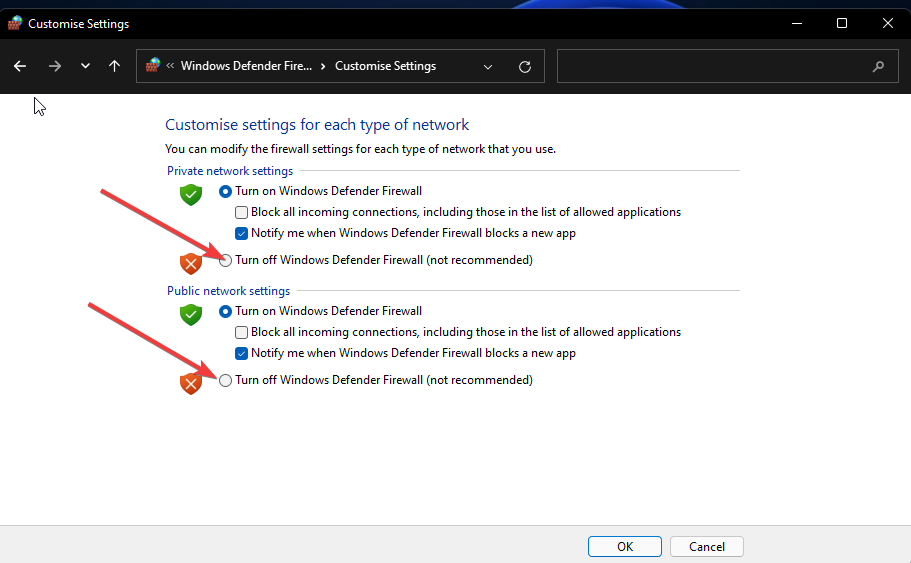Click the double-chevron before Windows Defender breadcrumb
Viewport: 911px width, 563px height.
point(170,66)
